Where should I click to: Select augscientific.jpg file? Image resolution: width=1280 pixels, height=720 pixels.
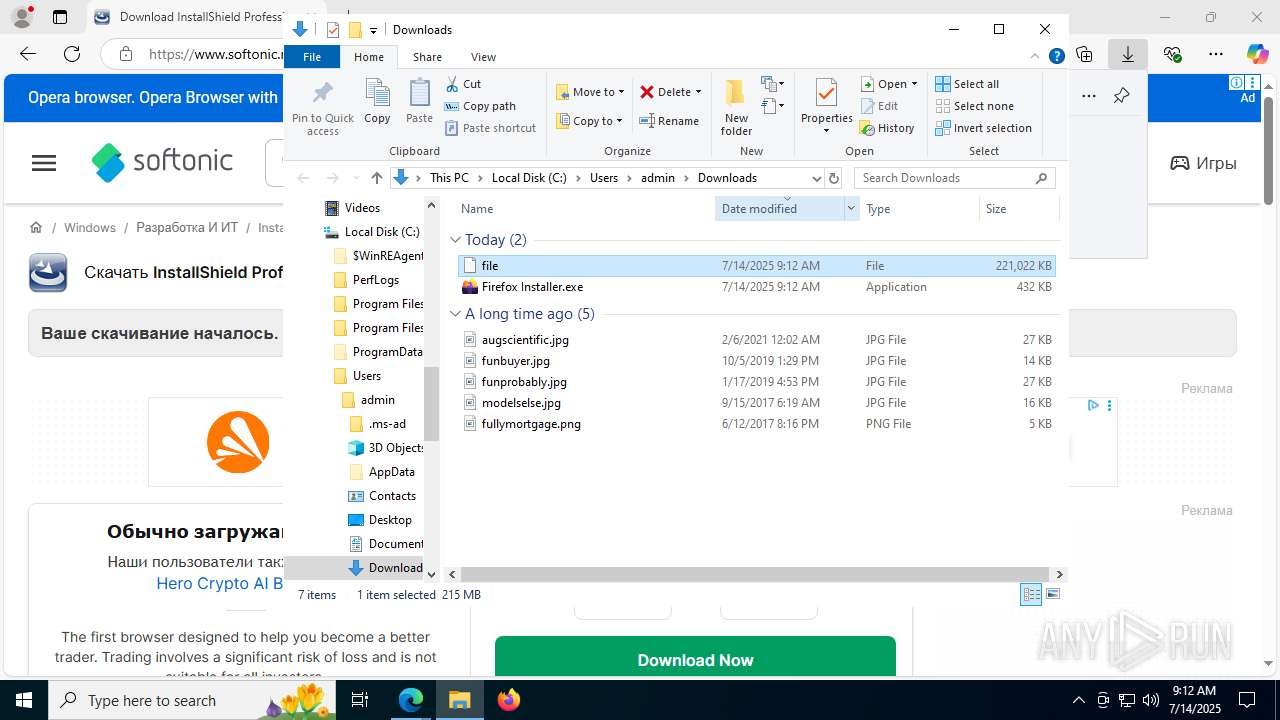[755, 340]
